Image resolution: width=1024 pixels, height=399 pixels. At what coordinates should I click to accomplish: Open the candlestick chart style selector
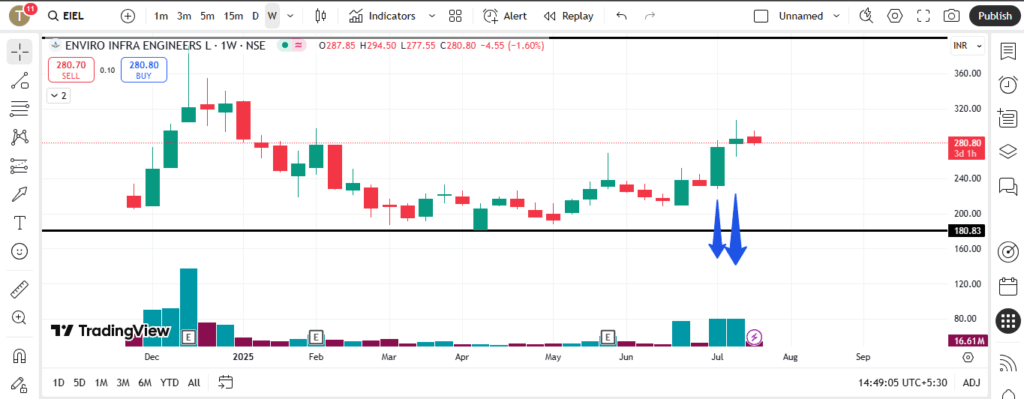320,16
